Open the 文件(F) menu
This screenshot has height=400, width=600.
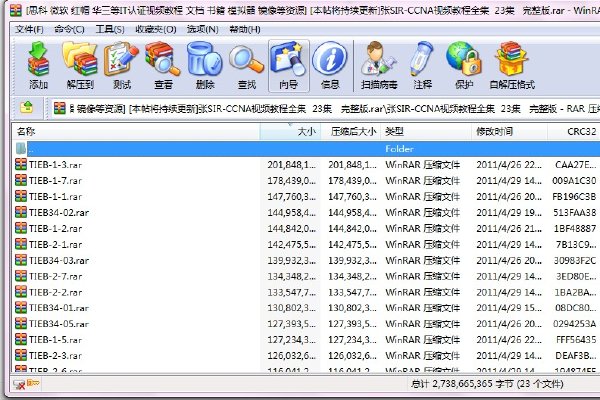[x=29, y=29]
